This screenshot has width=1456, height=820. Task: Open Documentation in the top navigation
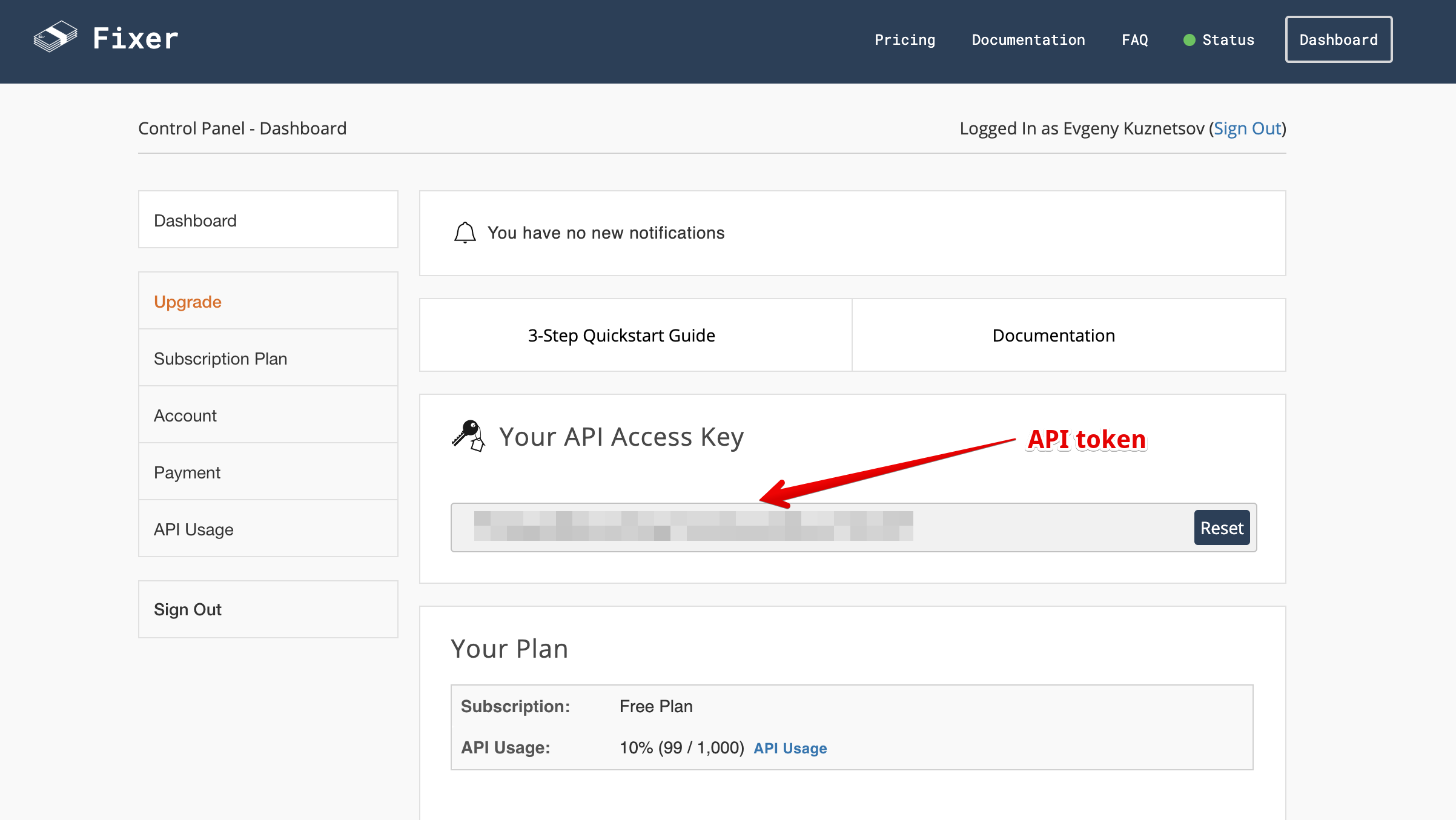coord(1028,40)
